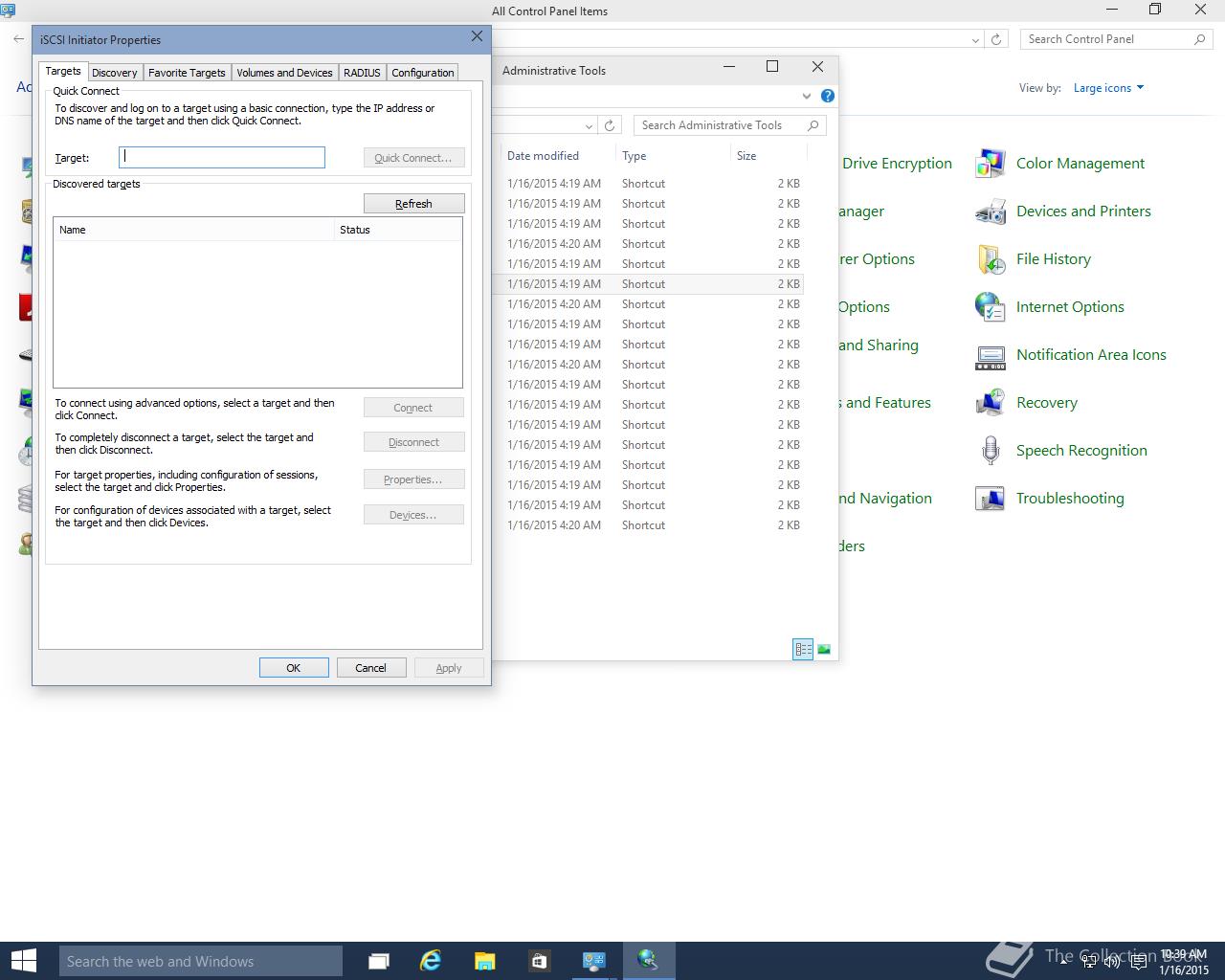The height and width of the screenshot is (980, 1225).
Task: Click the Windows Start button
Action: point(23,961)
